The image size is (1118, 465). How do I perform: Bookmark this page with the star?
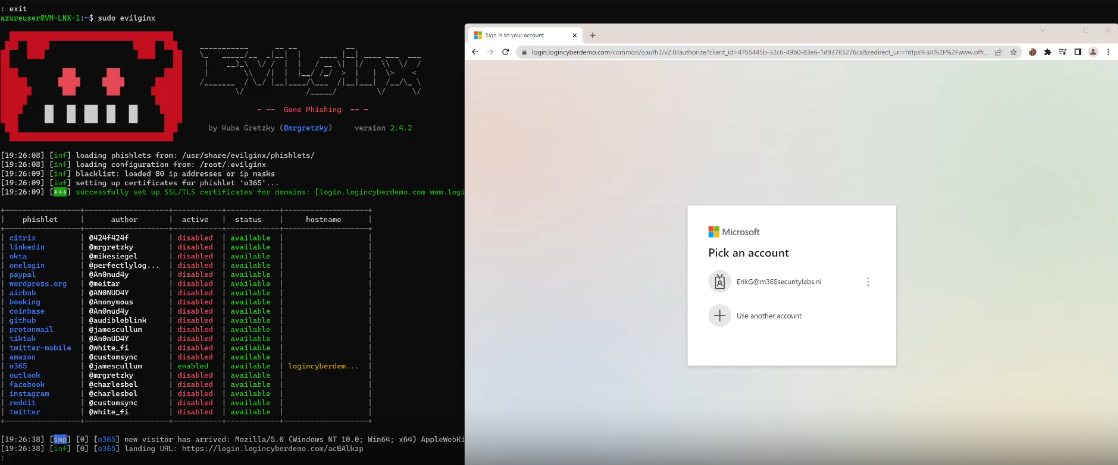click(1013, 52)
